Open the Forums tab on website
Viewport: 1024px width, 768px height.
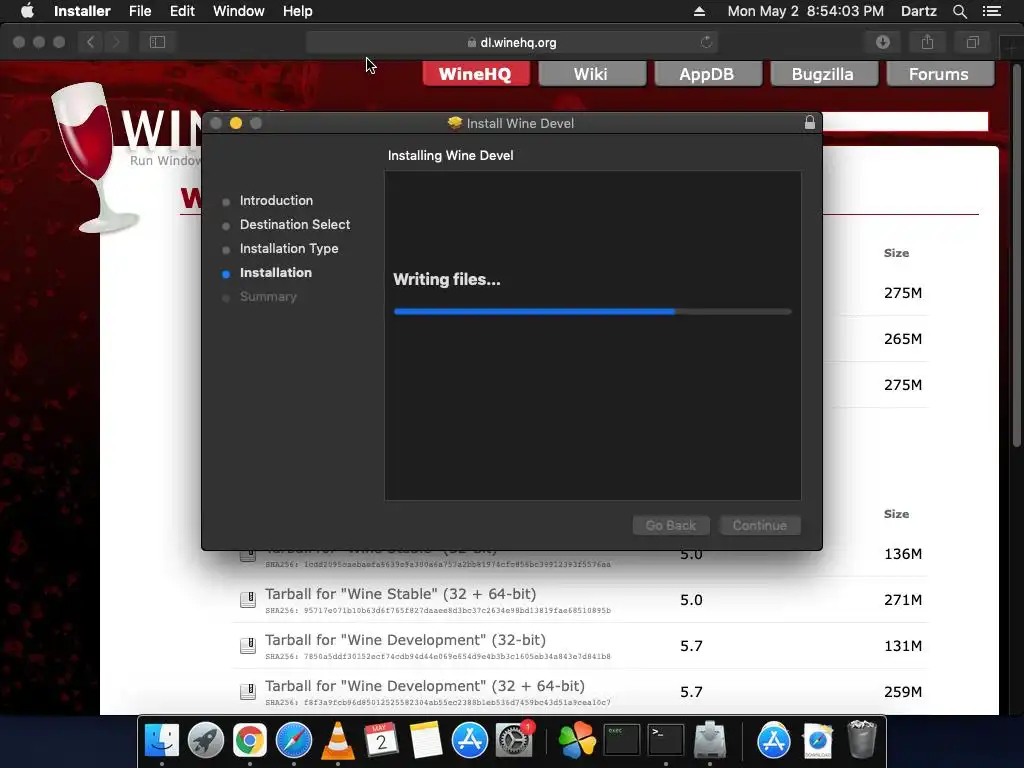[x=940, y=74]
